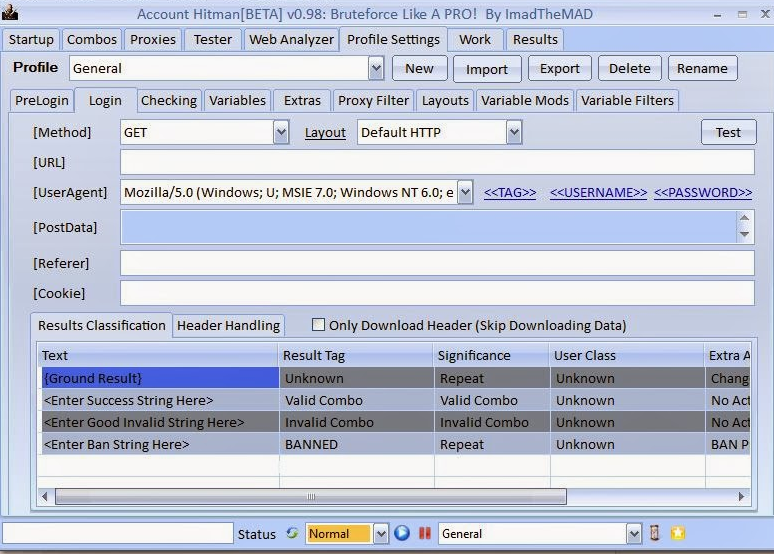Open the Proxies tab

[153, 40]
